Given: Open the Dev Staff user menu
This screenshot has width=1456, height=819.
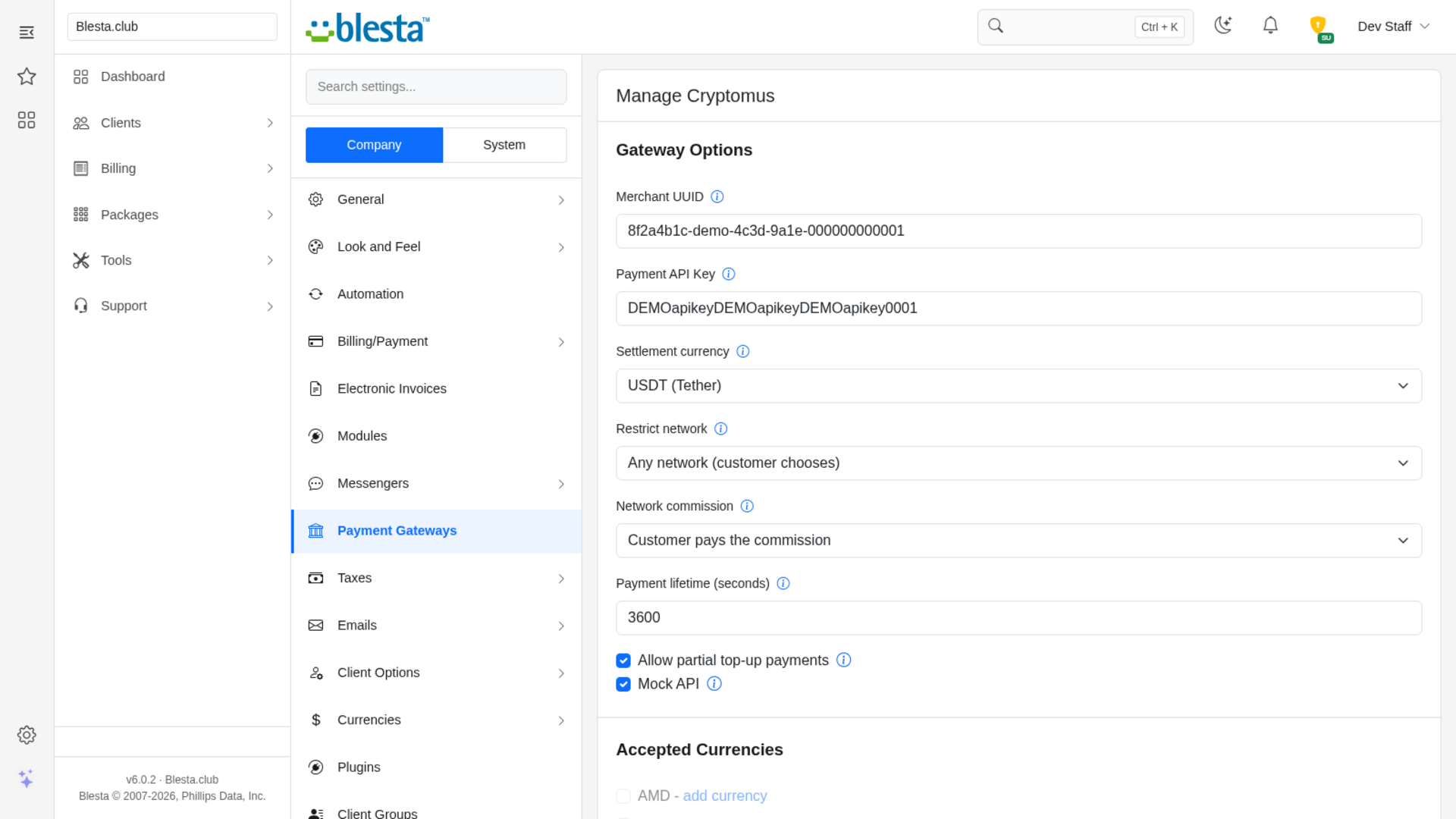Looking at the screenshot, I should [1394, 27].
